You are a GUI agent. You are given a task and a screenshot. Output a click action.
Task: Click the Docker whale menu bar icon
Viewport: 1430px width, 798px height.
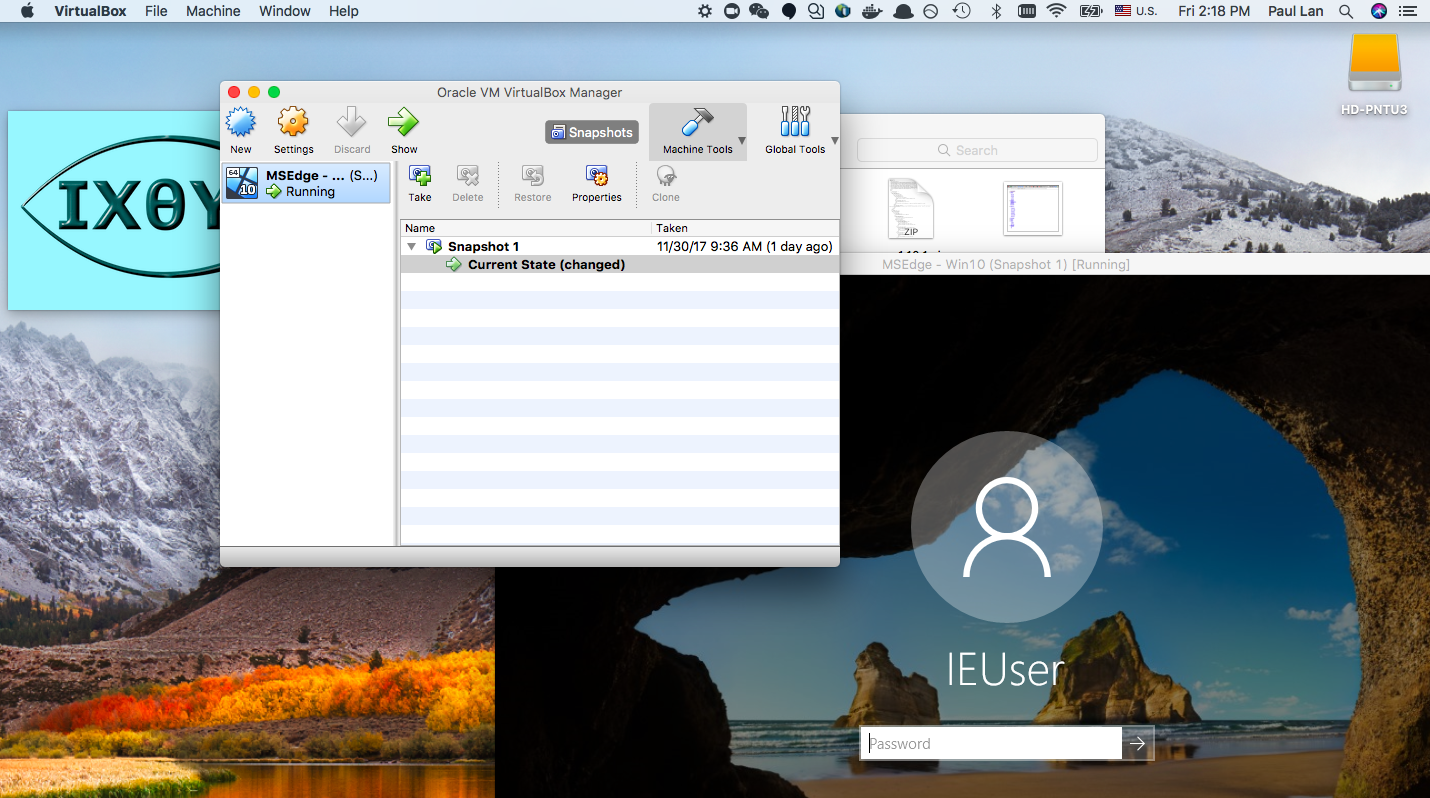(x=872, y=11)
